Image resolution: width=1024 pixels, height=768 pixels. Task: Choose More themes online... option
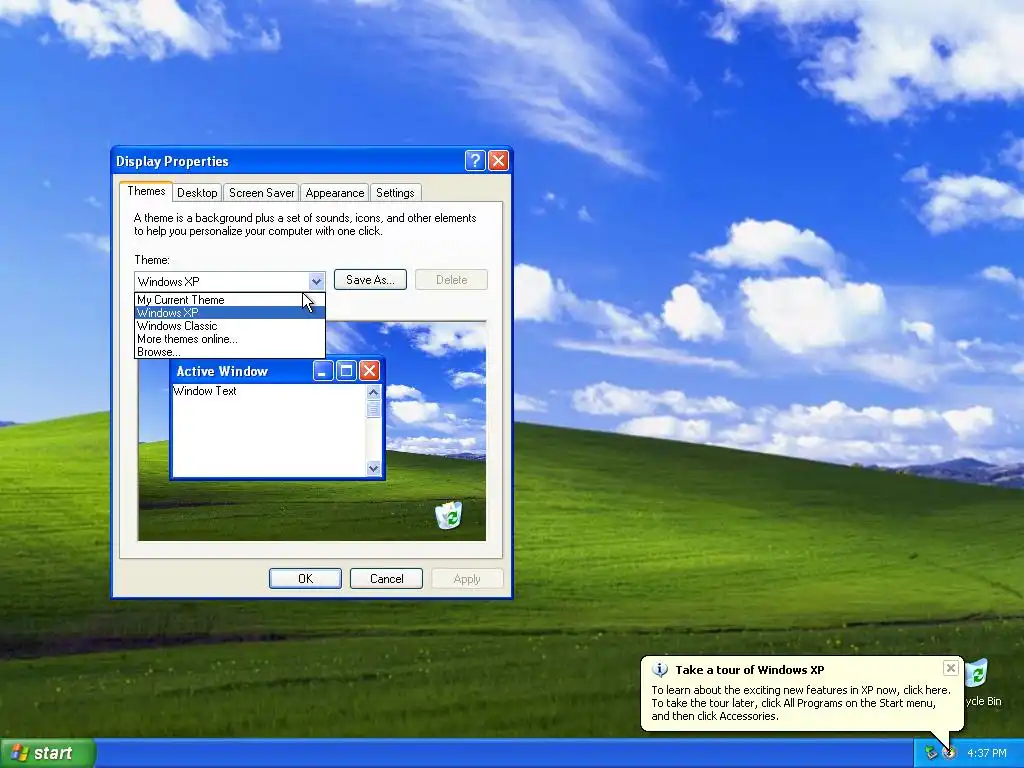pos(229,339)
